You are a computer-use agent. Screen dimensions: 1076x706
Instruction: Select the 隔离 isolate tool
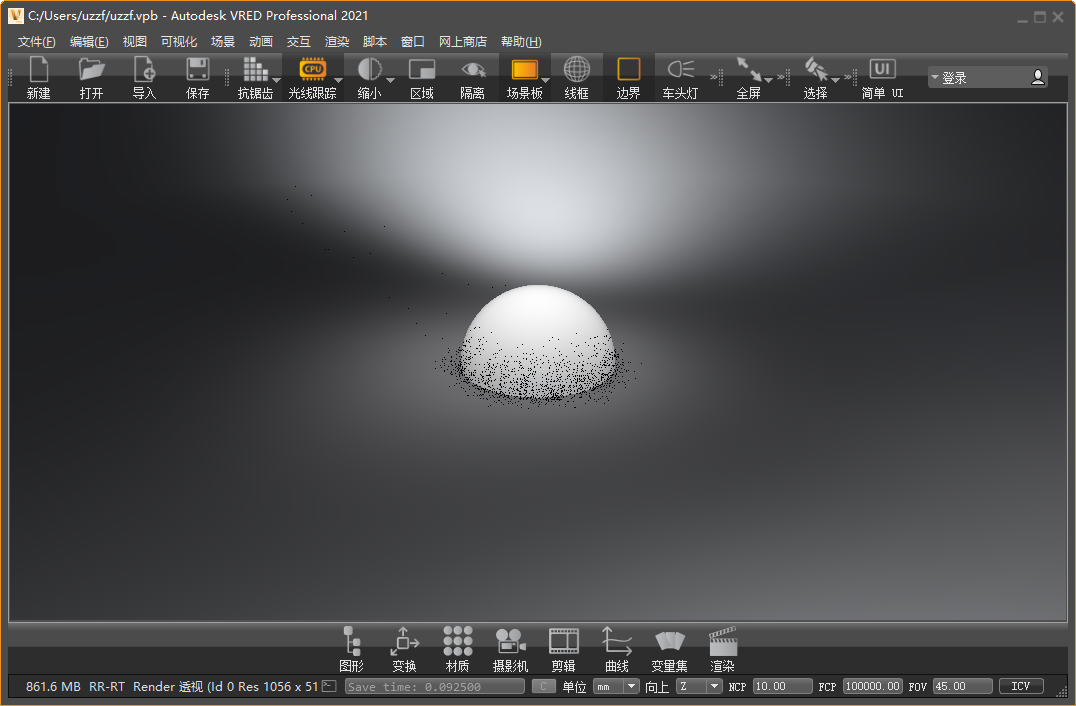[472, 78]
